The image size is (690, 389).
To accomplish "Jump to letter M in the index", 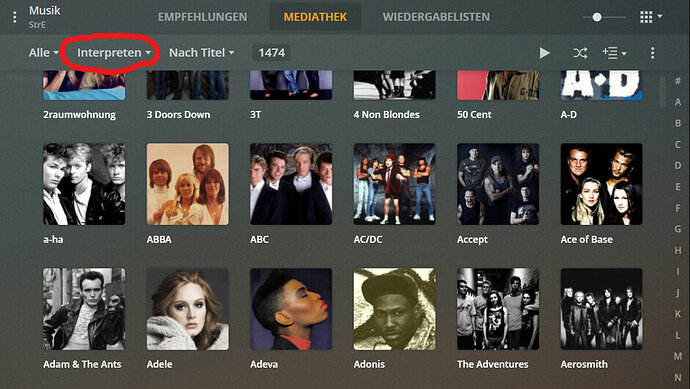I will click(678, 356).
